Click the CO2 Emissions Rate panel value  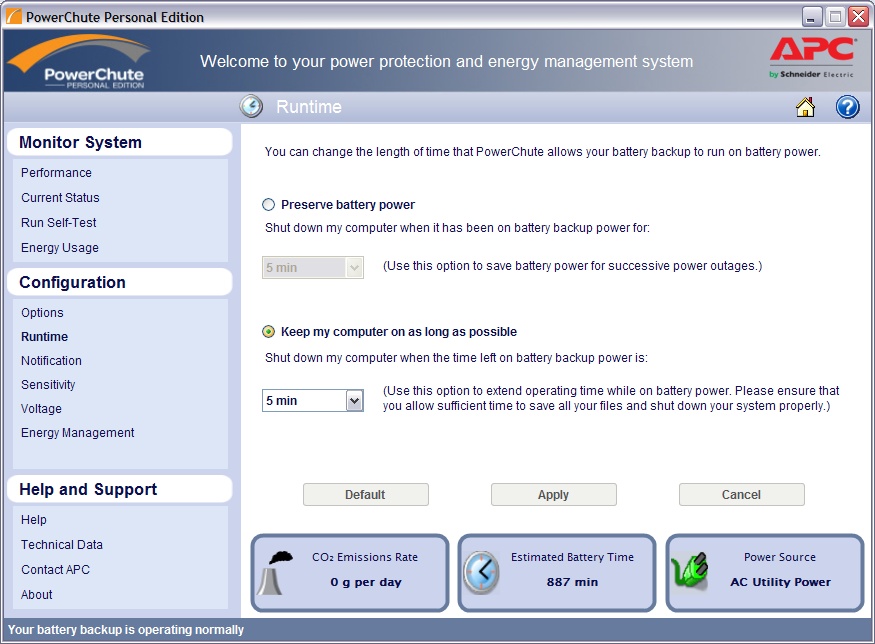pyautogui.click(x=366, y=582)
